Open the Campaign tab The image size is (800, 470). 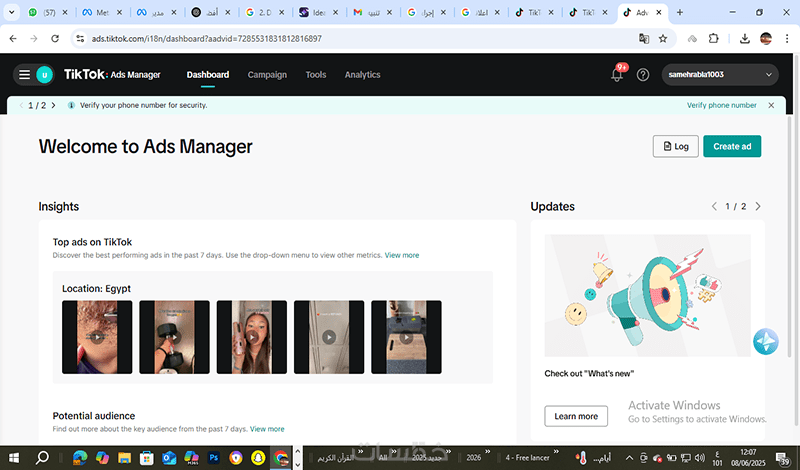coord(267,75)
